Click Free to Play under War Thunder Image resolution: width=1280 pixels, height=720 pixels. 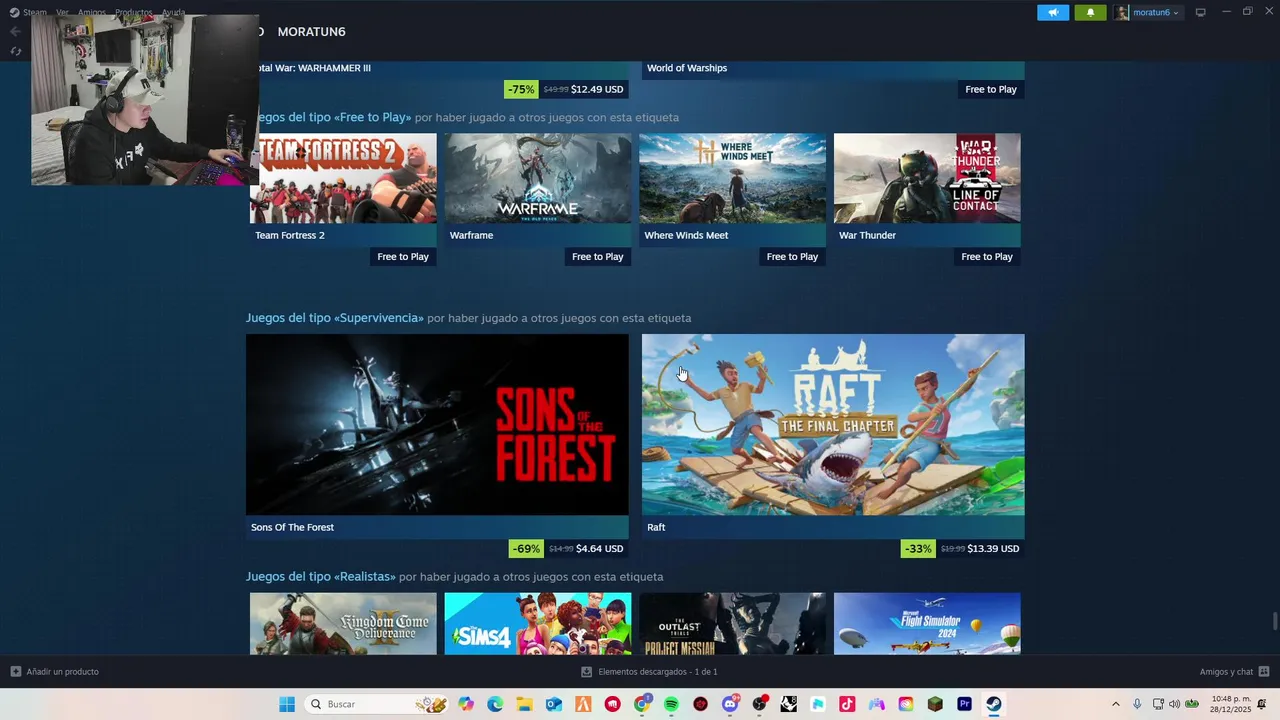pyautogui.click(x=987, y=257)
